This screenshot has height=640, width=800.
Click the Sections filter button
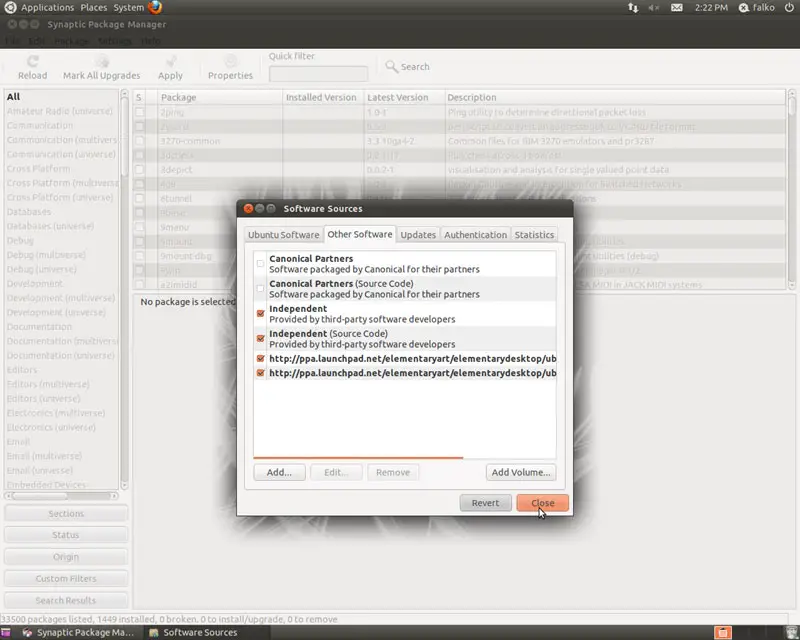pyautogui.click(x=66, y=514)
